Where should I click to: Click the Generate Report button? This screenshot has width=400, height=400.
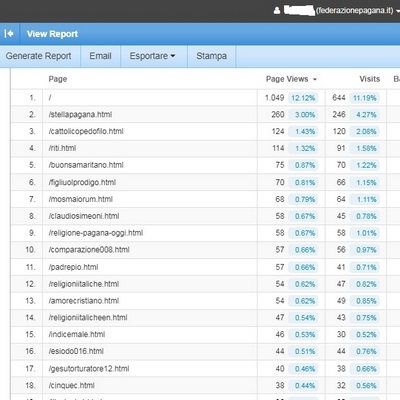pos(38,56)
